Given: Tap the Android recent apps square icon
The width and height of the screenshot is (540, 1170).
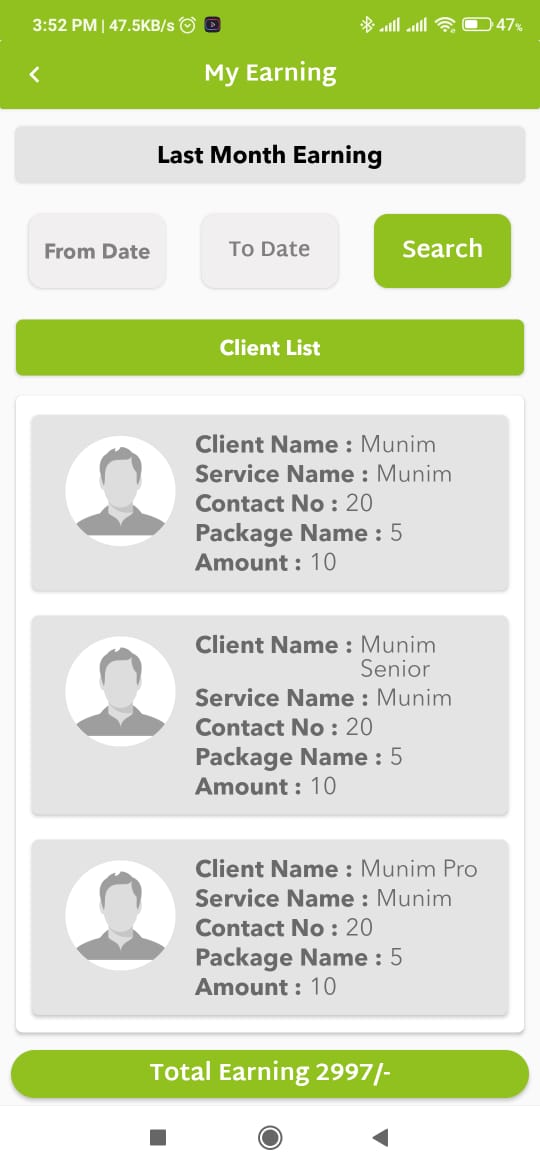Looking at the screenshot, I should pyautogui.click(x=157, y=1137).
